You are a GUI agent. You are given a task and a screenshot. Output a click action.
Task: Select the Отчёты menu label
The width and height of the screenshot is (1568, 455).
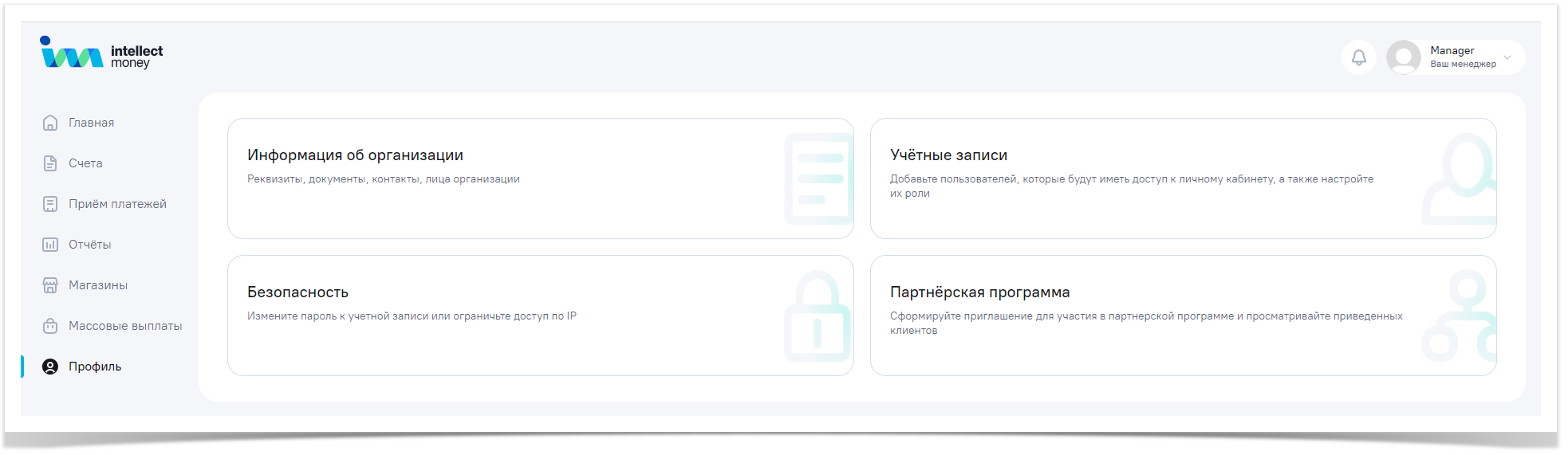coord(89,245)
